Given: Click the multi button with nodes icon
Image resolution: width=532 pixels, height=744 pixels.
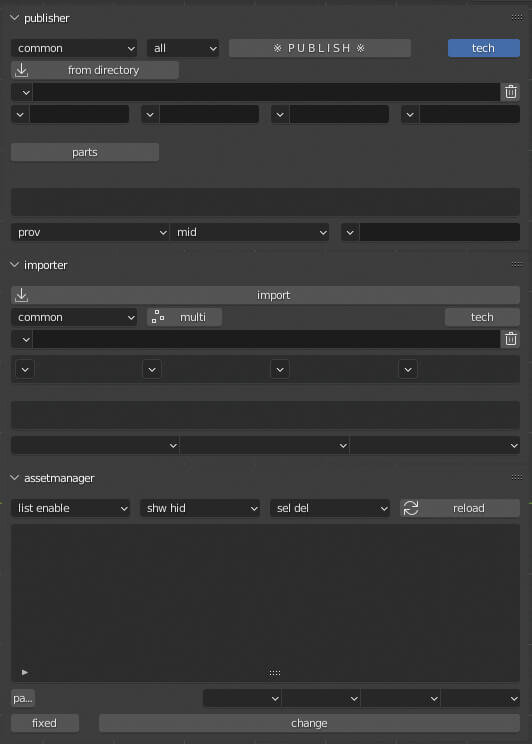Looking at the screenshot, I should (185, 317).
